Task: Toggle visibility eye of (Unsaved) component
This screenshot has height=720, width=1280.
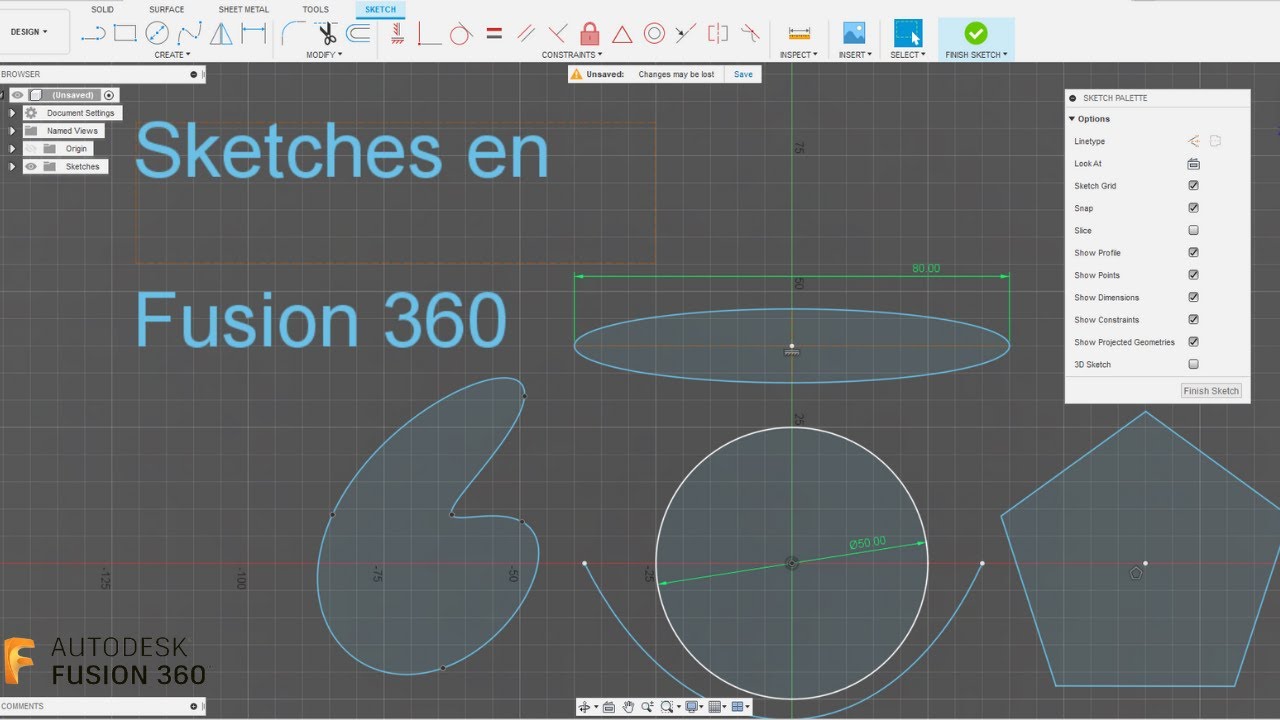Action: (x=16, y=95)
